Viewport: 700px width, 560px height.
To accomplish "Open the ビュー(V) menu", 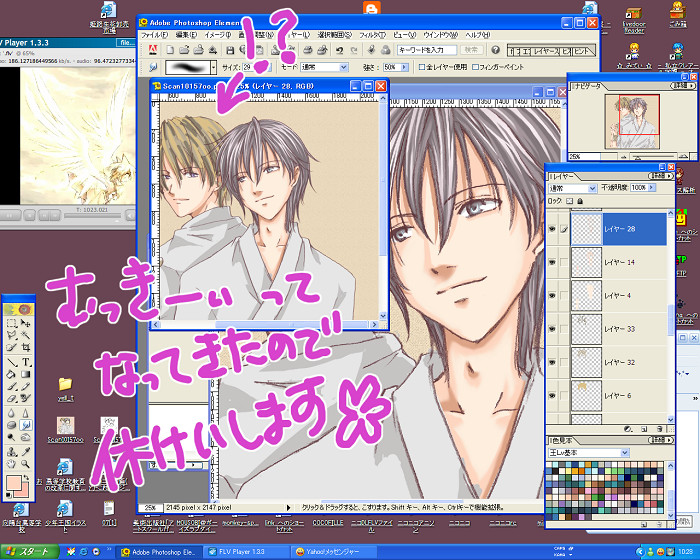I will (404, 35).
